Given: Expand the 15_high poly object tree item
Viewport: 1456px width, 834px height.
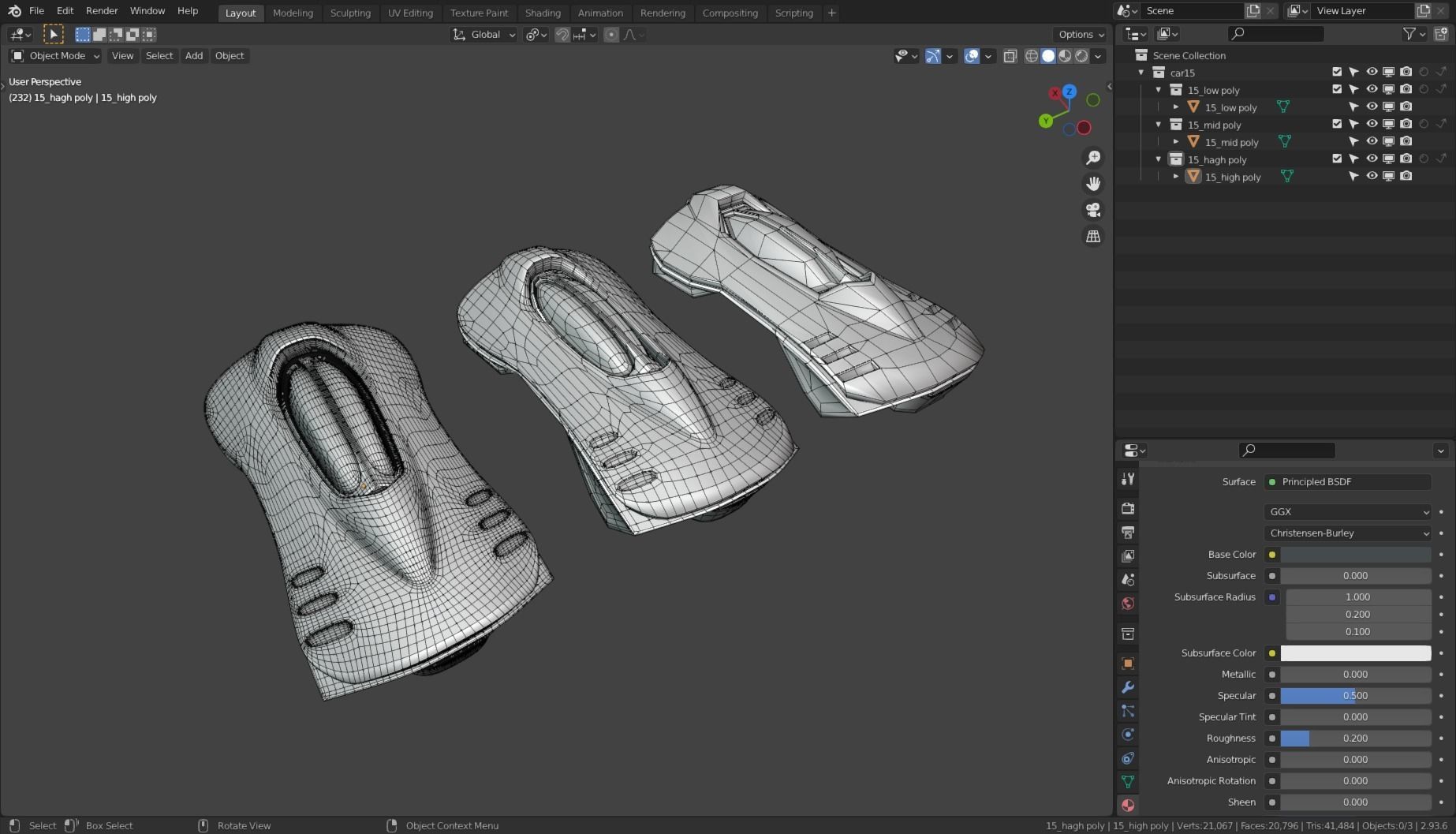Looking at the screenshot, I should pyautogui.click(x=1176, y=177).
